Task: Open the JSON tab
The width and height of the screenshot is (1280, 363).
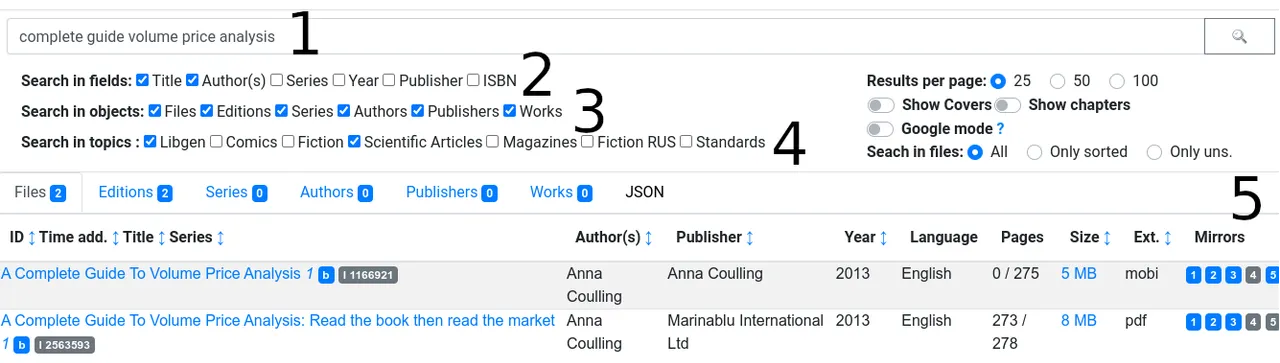Action: pos(644,192)
